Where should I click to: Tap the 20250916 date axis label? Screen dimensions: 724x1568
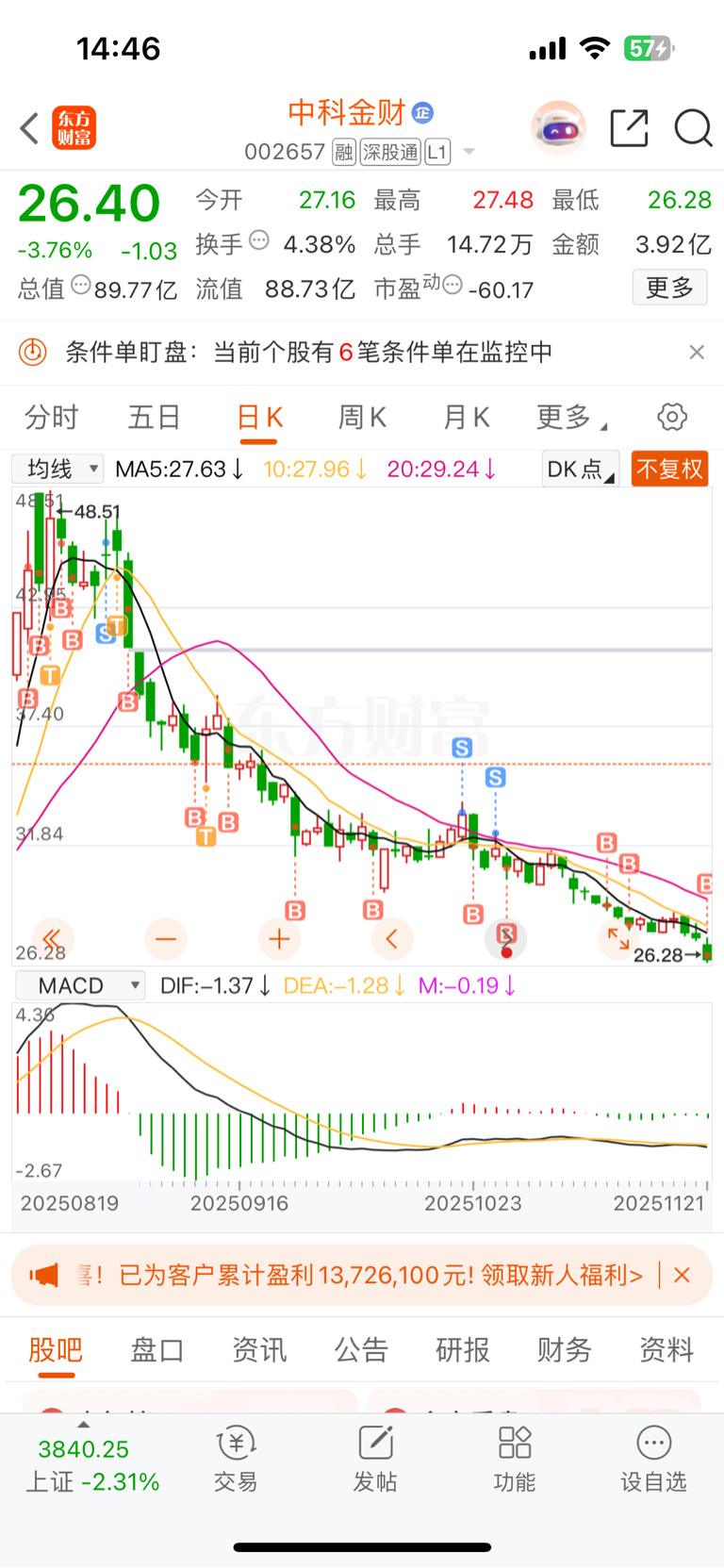click(239, 1203)
